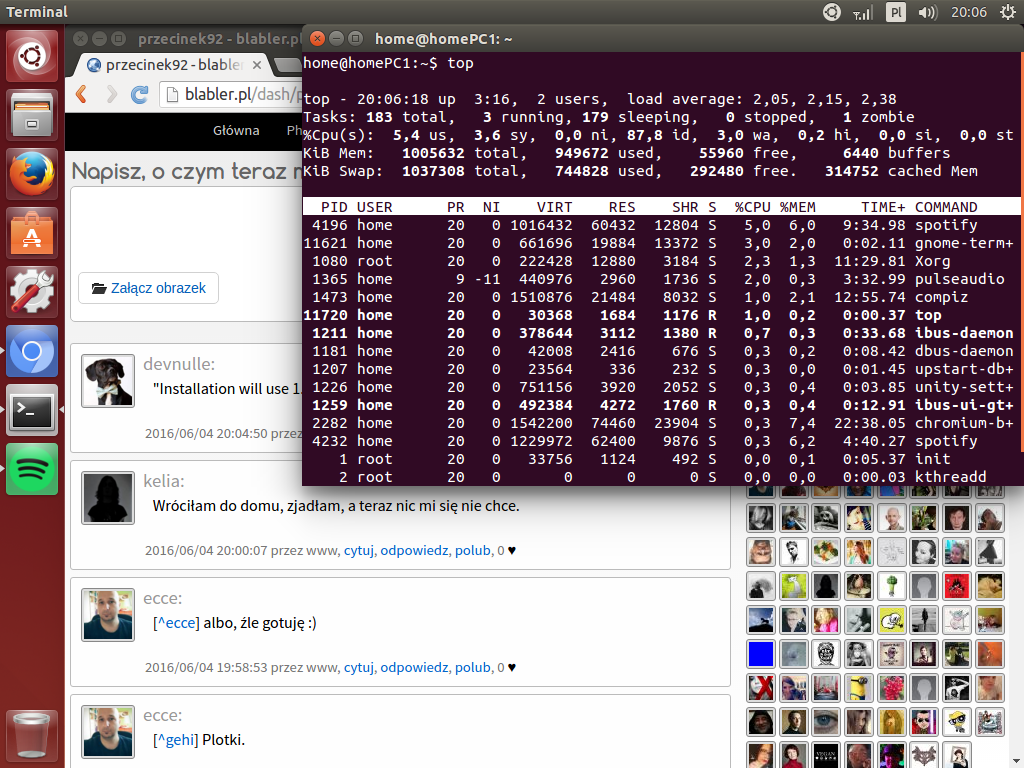Expand the session gear menu in top panel
This screenshot has height=768, width=1024.
tap(1007, 12)
